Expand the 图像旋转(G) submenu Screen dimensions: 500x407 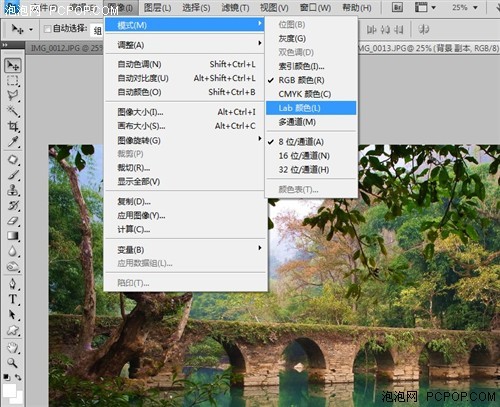coord(185,140)
